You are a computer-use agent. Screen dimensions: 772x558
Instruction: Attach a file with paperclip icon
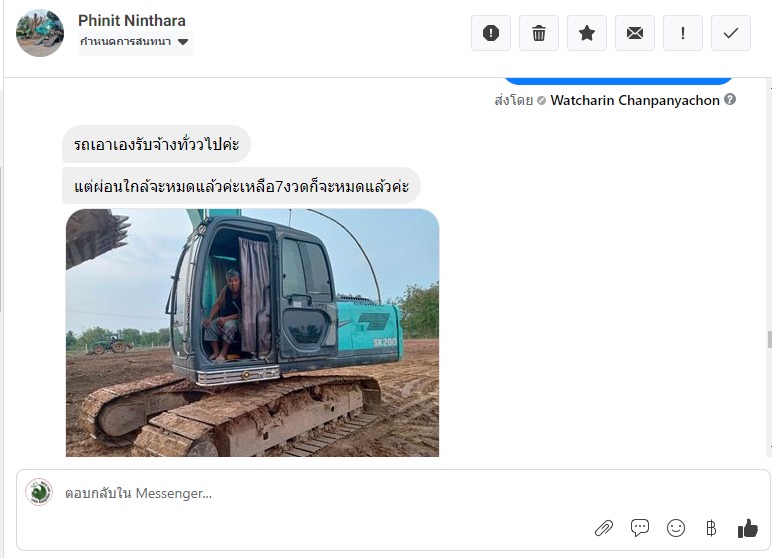603,528
